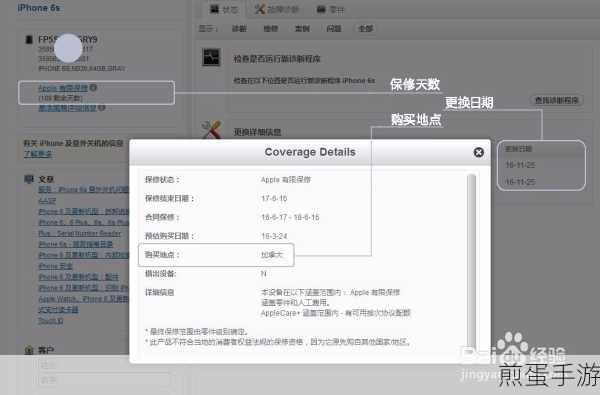Show 全部 items in the filter row
The image size is (600, 395).
pyautogui.click(x=365, y=29)
